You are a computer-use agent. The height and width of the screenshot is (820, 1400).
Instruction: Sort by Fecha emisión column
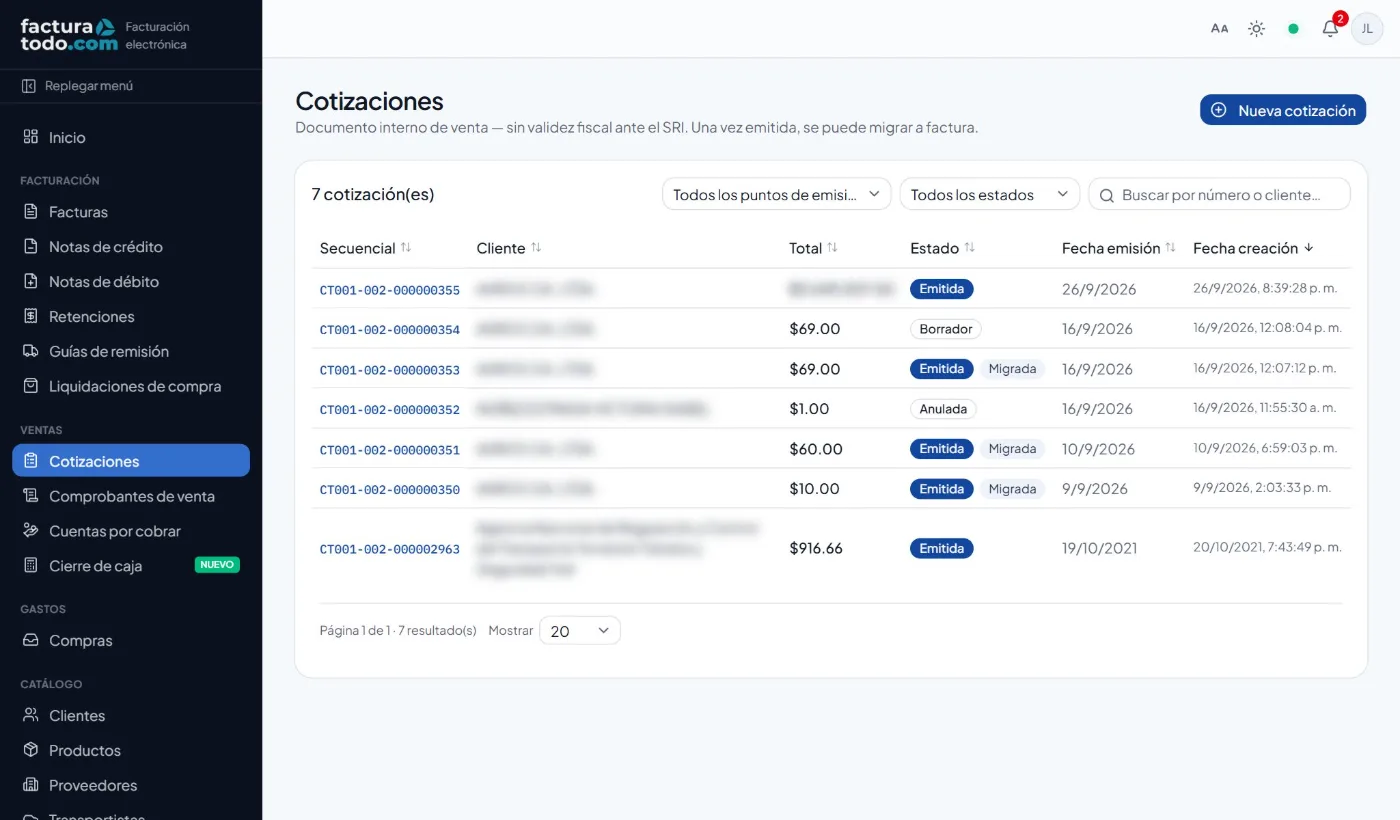[1119, 248]
